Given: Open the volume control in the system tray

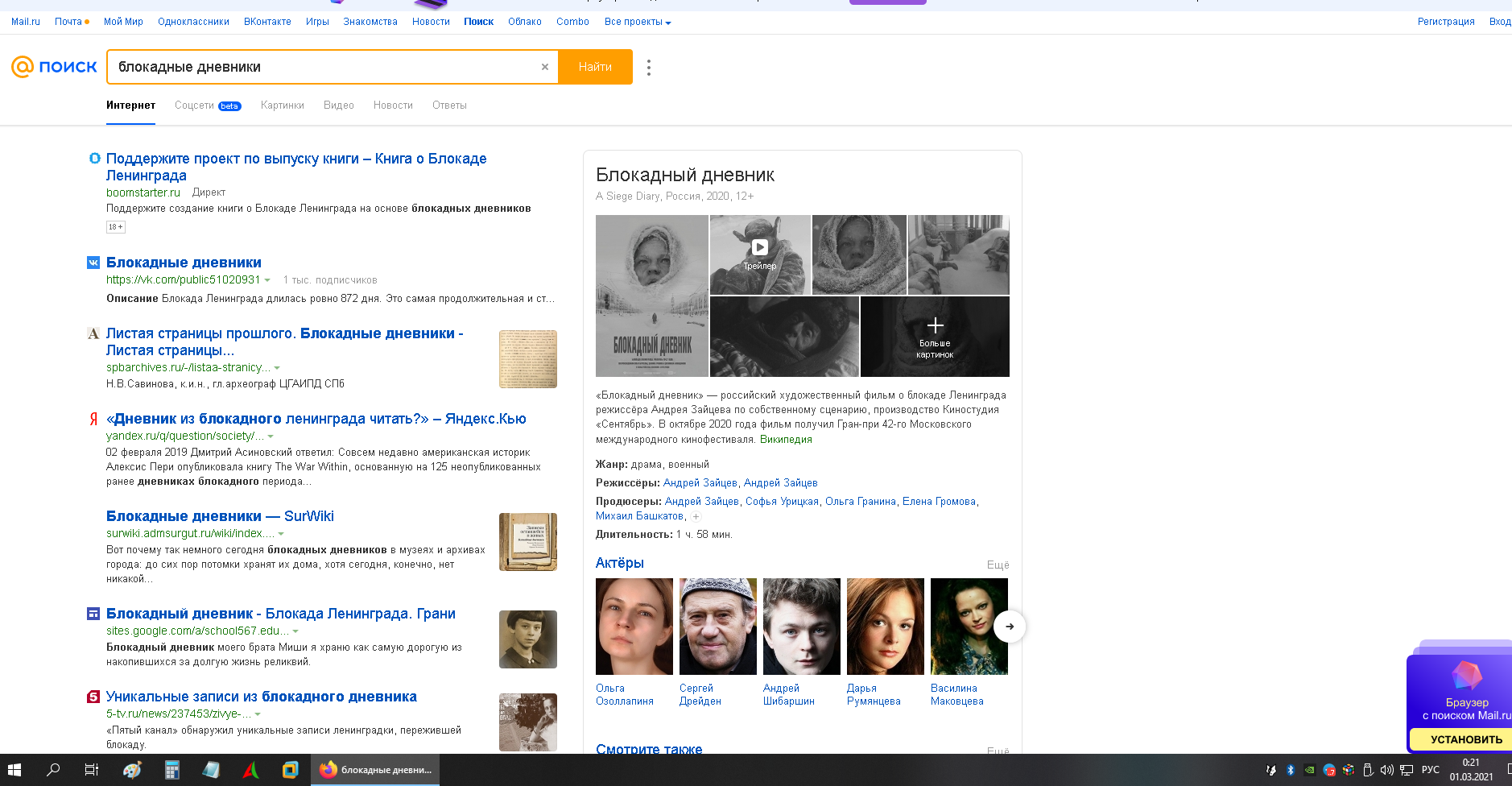Looking at the screenshot, I should tap(1386, 770).
